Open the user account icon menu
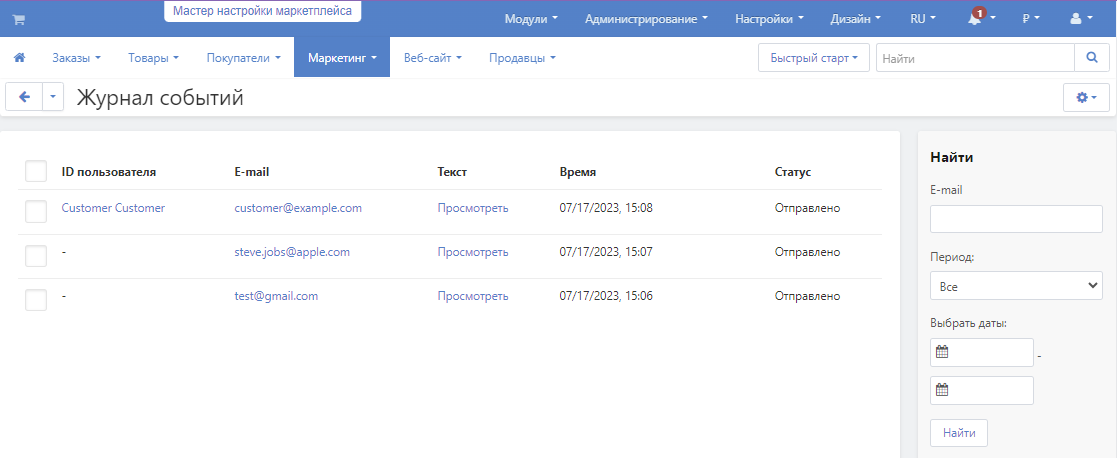Image resolution: width=1117 pixels, height=458 pixels. (x=1081, y=19)
